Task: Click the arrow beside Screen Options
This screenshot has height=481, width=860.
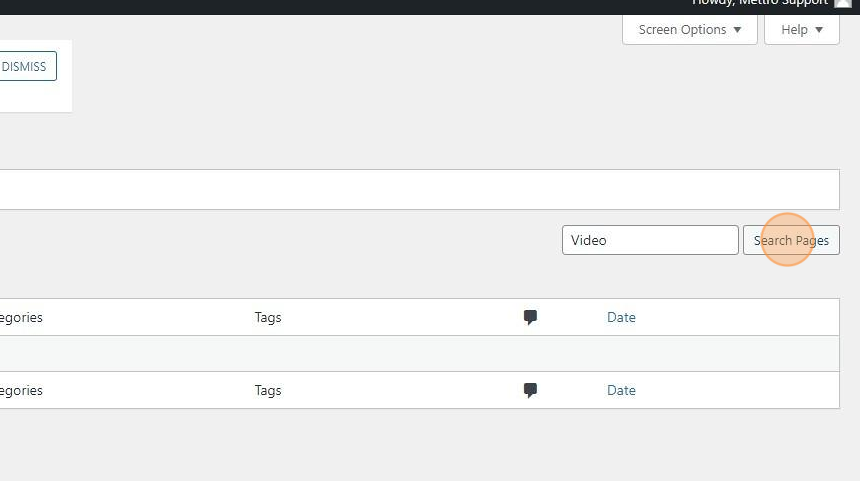Action: [x=738, y=30]
